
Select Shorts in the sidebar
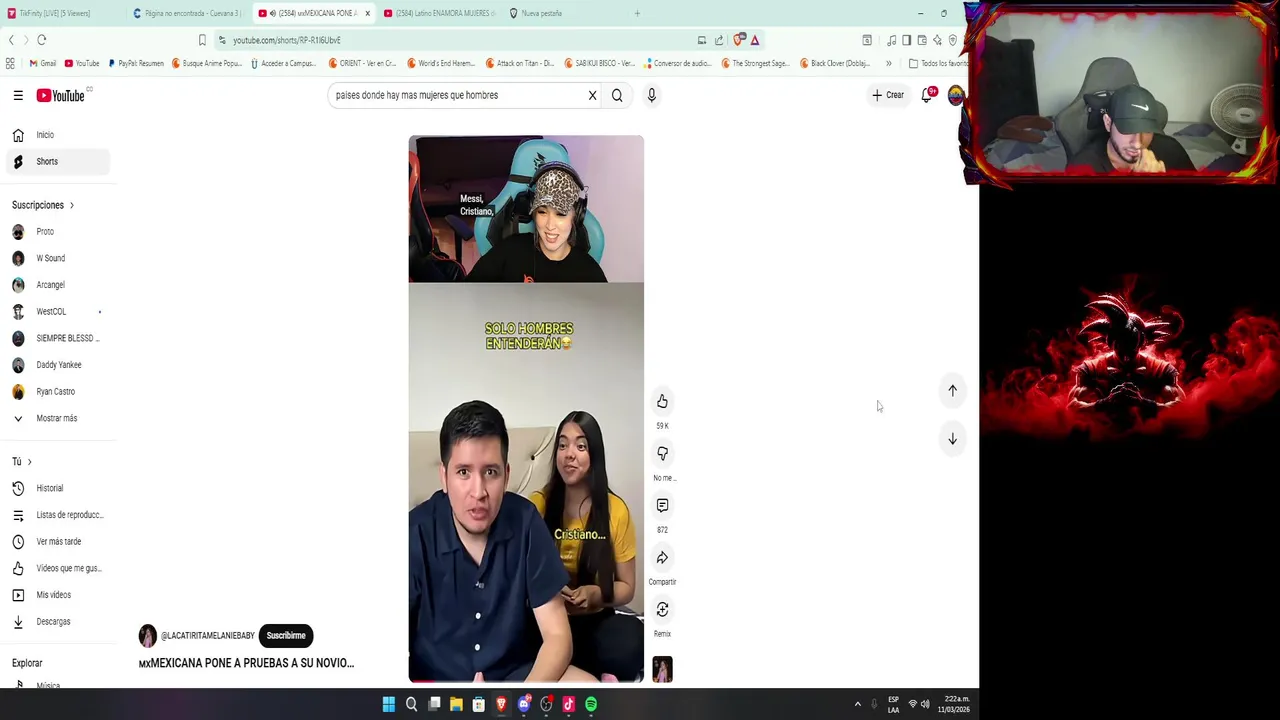tap(58, 161)
